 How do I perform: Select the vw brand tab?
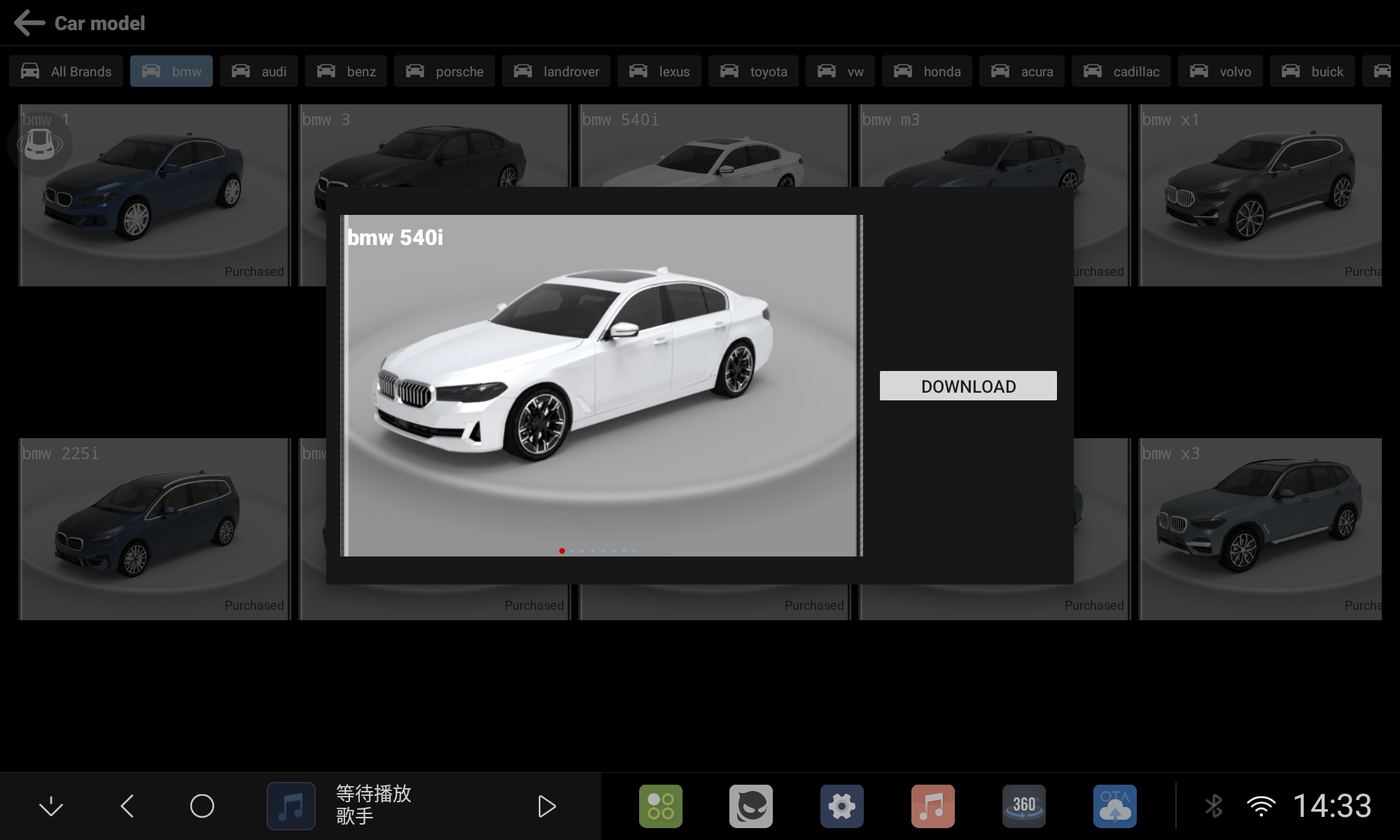point(840,71)
